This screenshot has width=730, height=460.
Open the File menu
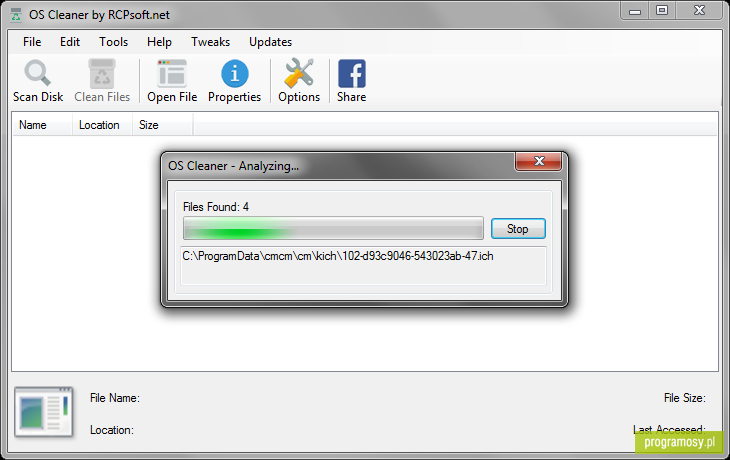(32, 42)
